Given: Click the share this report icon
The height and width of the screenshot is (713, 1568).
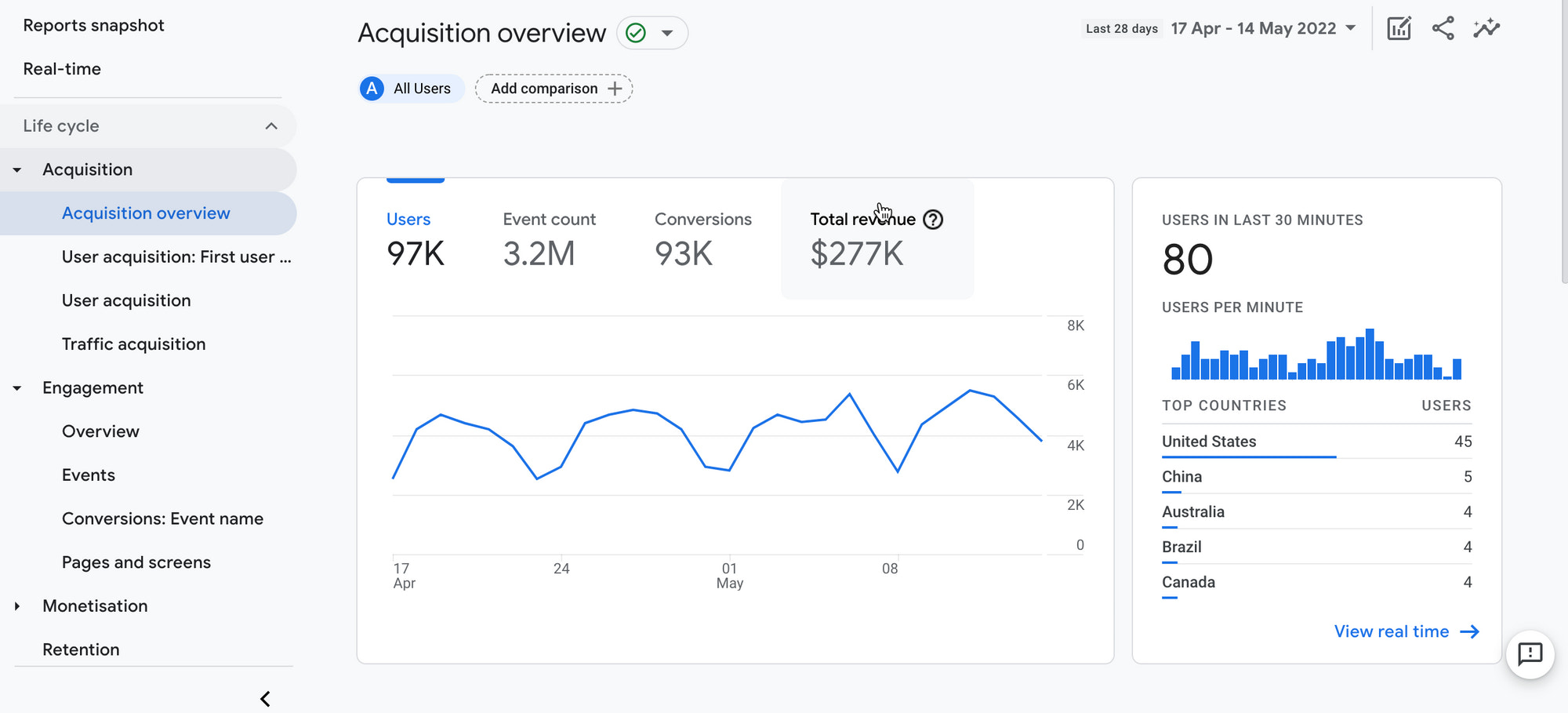Looking at the screenshot, I should [x=1443, y=29].
